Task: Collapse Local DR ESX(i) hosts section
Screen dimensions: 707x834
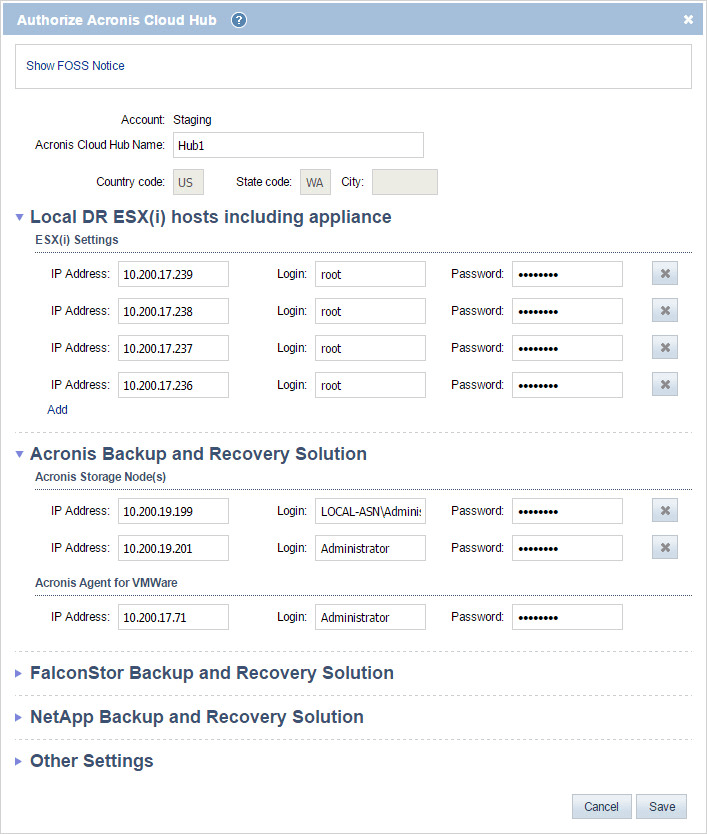Action: (20, 218)
